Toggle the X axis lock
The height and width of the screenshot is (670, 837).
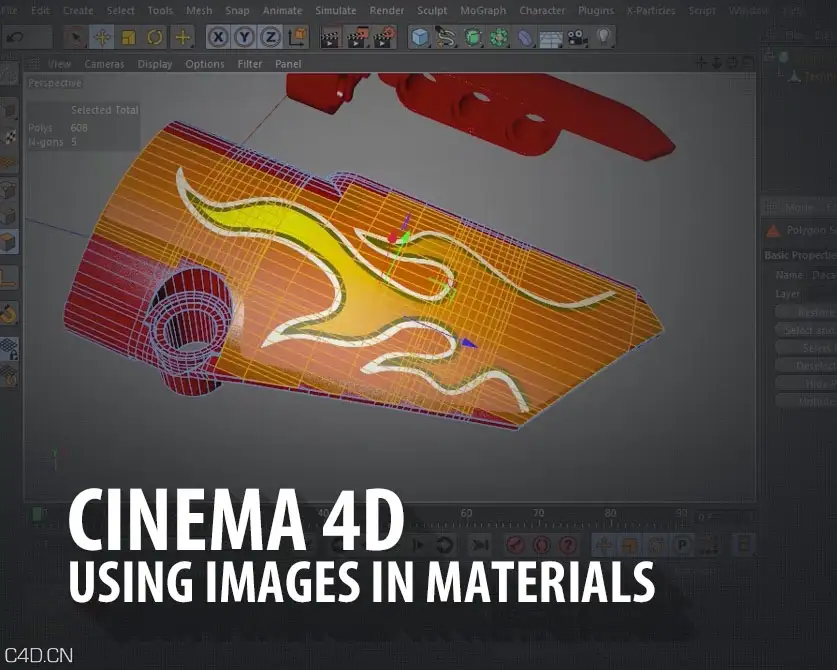pos(218,37)
